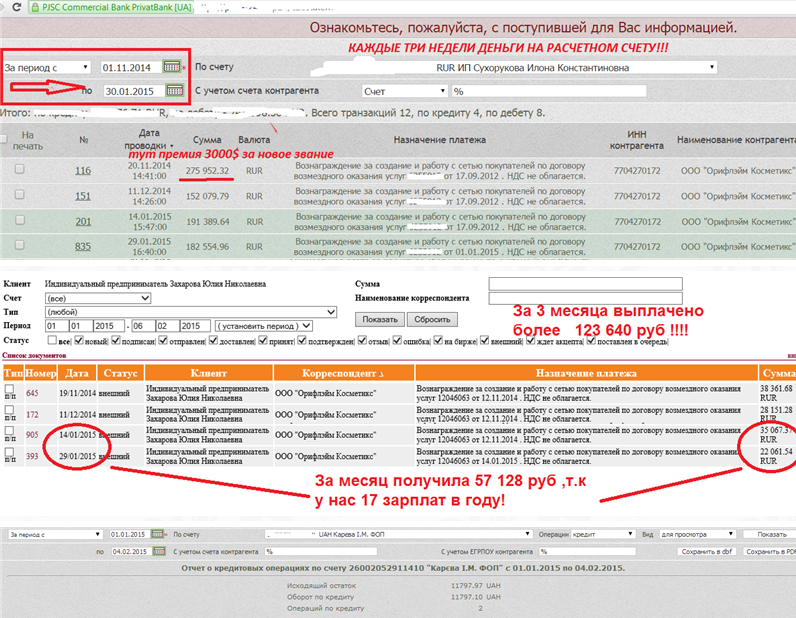
Task: Tick the На печать header checkbox
Action: (x=3, y=138)
